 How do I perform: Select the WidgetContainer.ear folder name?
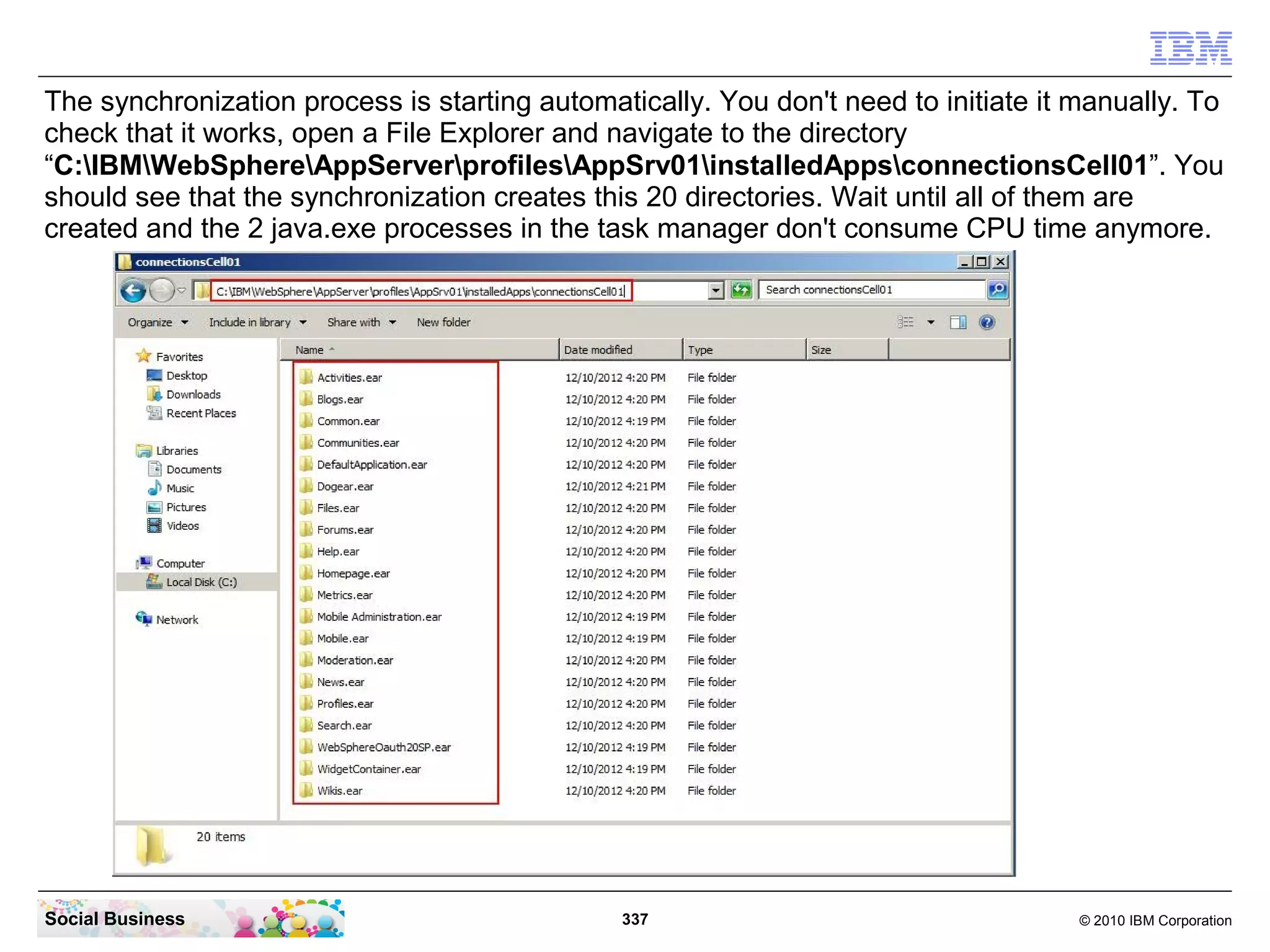click(369, 769)
